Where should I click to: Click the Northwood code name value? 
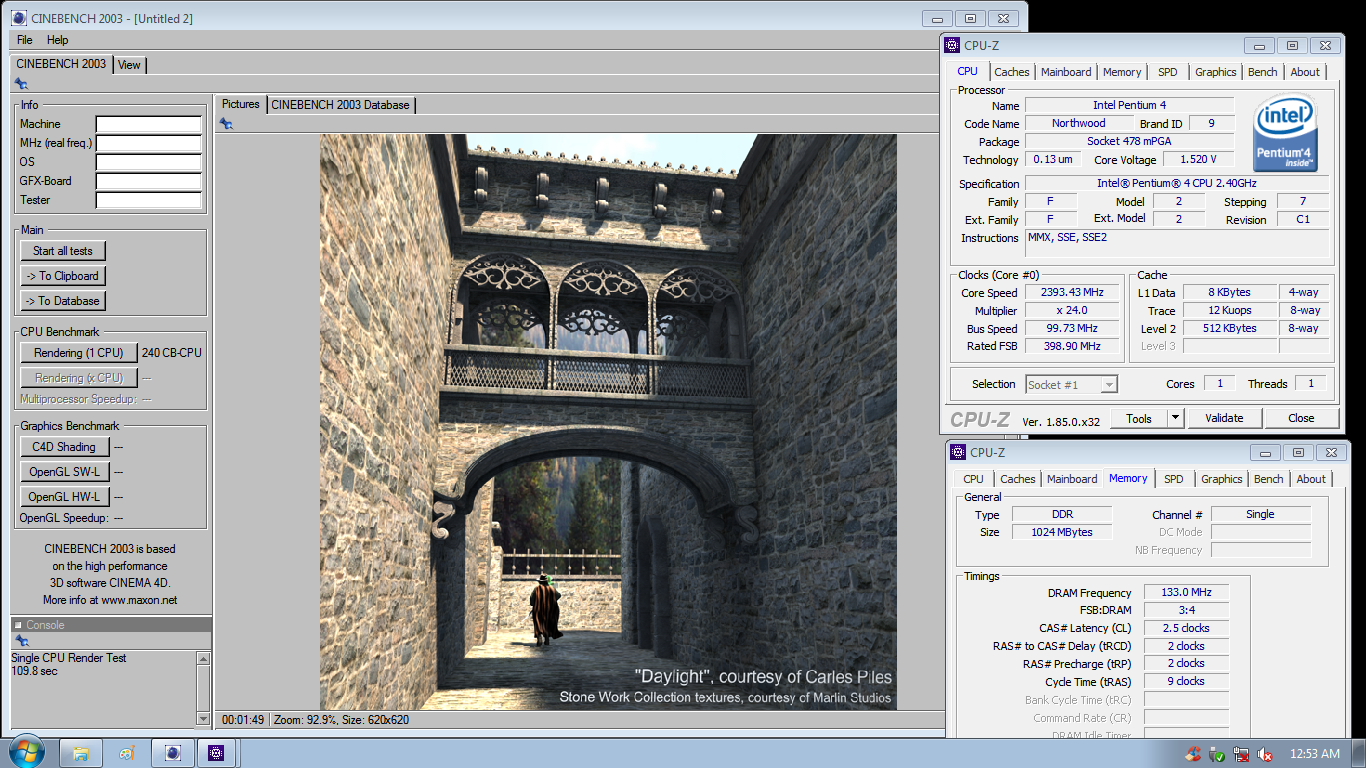point(1078,124)
